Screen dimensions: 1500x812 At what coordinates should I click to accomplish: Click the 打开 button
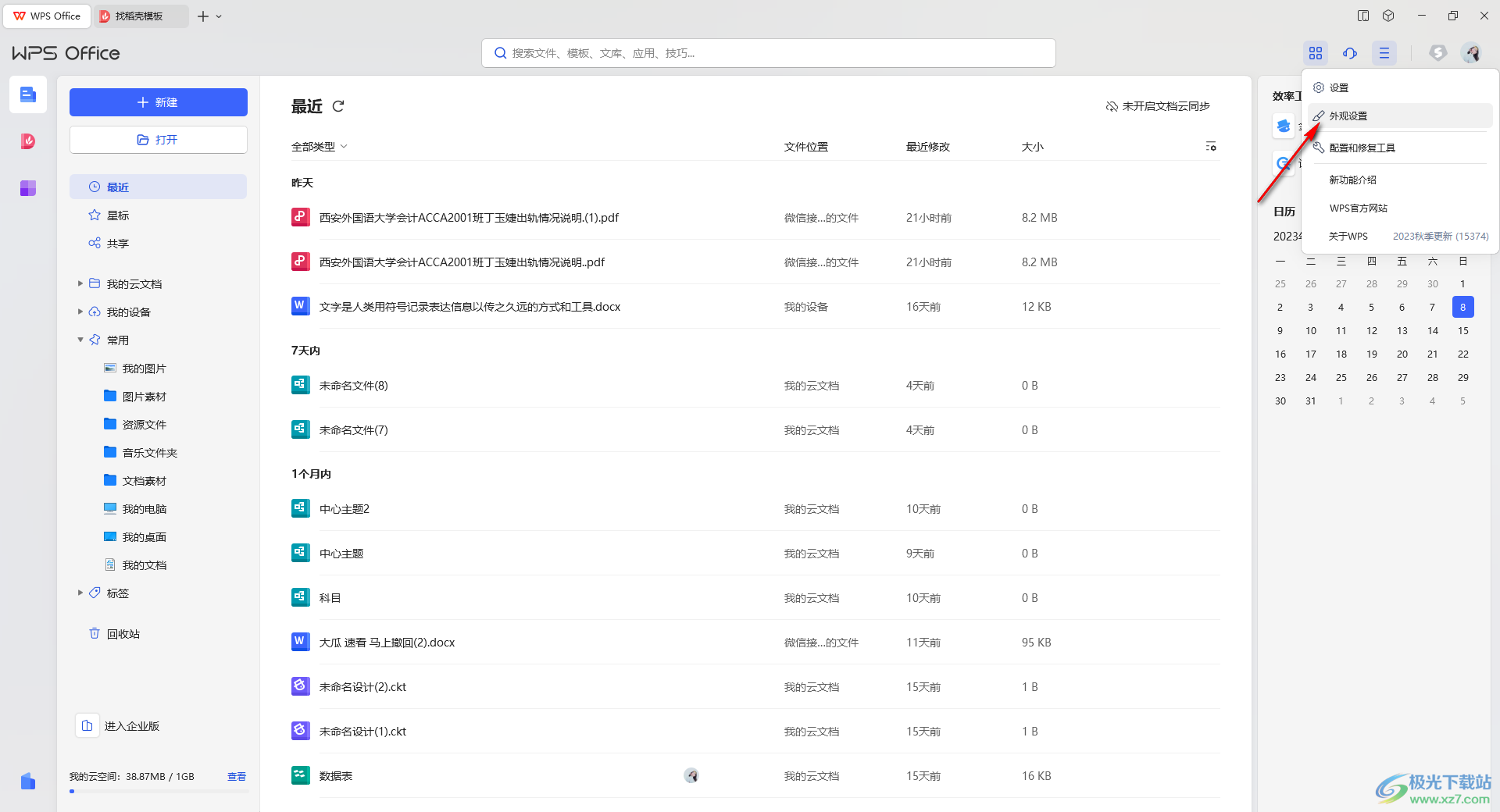click(x=159, y=140)
